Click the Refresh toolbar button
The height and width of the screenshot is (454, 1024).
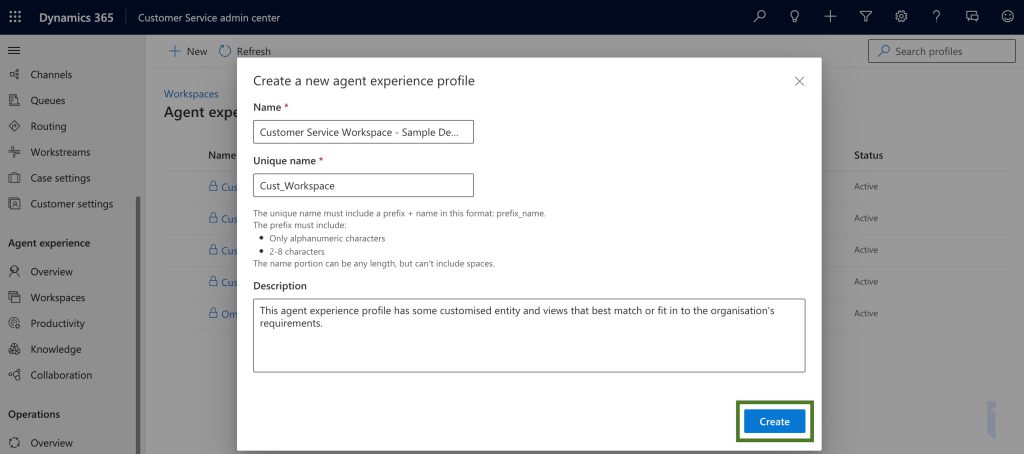coord(245,51)
